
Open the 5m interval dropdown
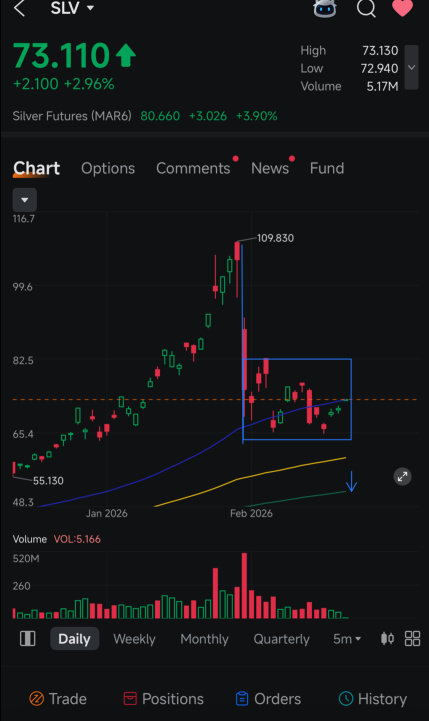point(347,639)
